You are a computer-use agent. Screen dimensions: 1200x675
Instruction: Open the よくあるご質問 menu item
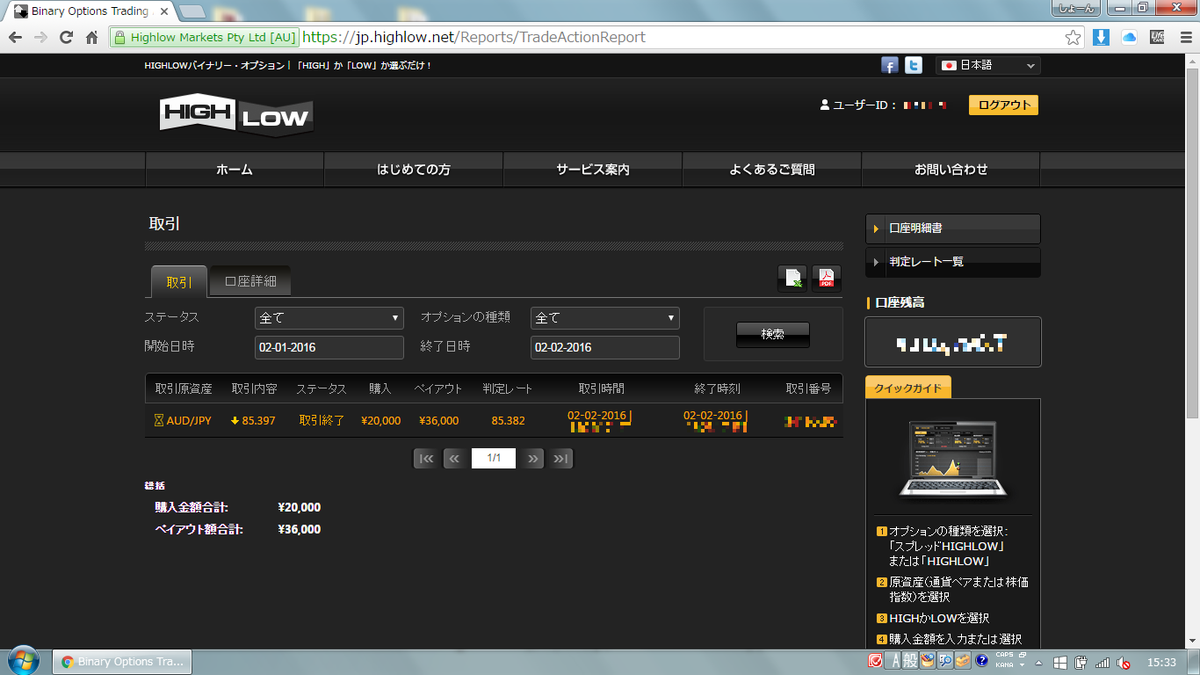(x=771, y=169)
